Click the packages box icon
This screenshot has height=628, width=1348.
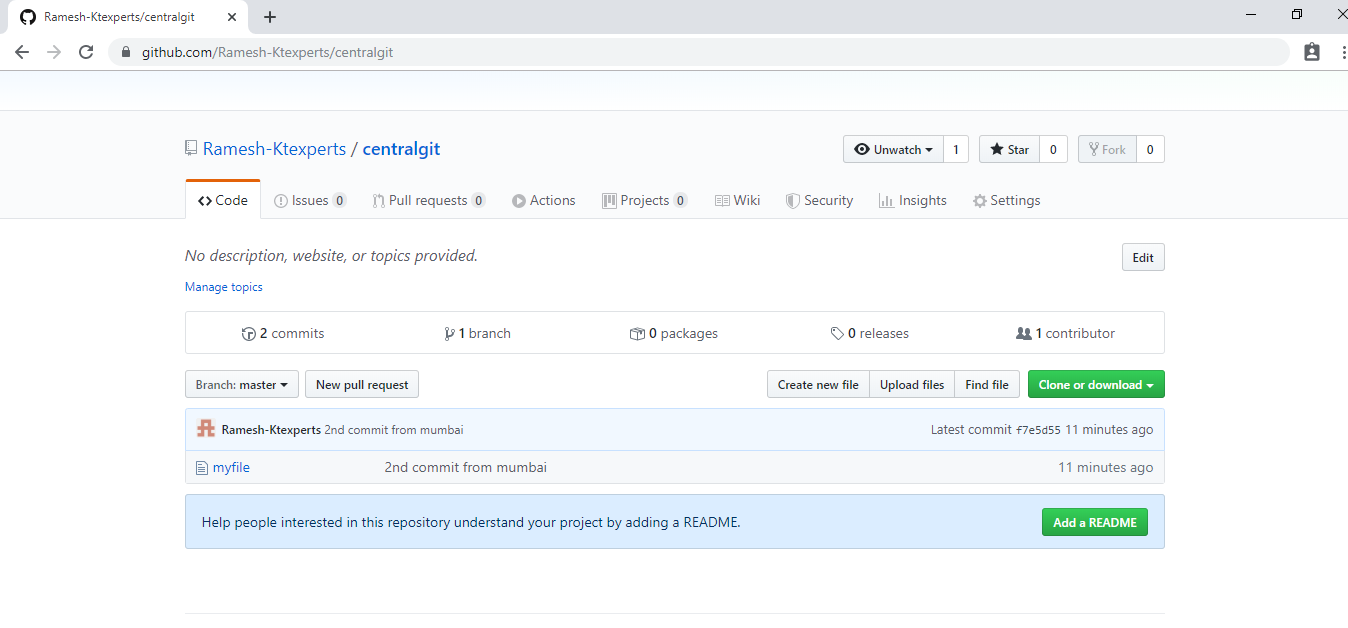[637, 334]
